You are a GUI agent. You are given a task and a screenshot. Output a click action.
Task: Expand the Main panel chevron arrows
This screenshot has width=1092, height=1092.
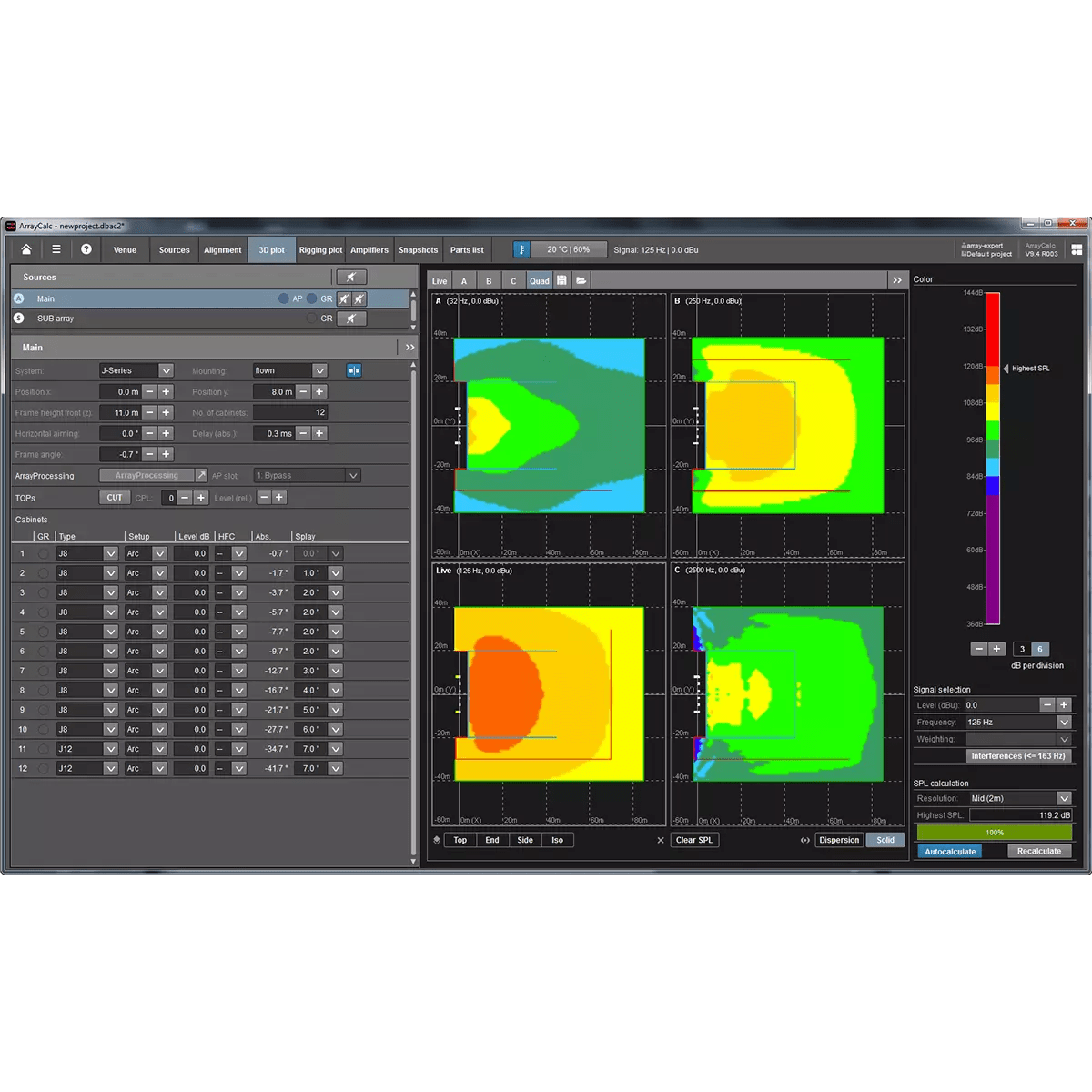pyautogui.click(x=409, y=347)
